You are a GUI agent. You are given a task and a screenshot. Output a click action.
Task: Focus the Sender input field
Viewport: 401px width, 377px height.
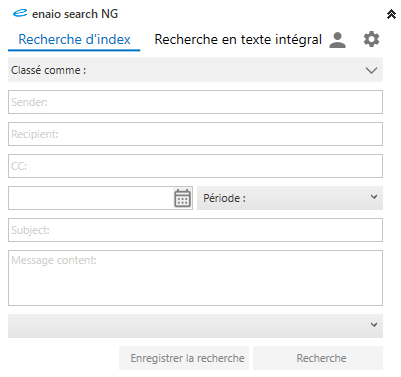coord(195,102)
